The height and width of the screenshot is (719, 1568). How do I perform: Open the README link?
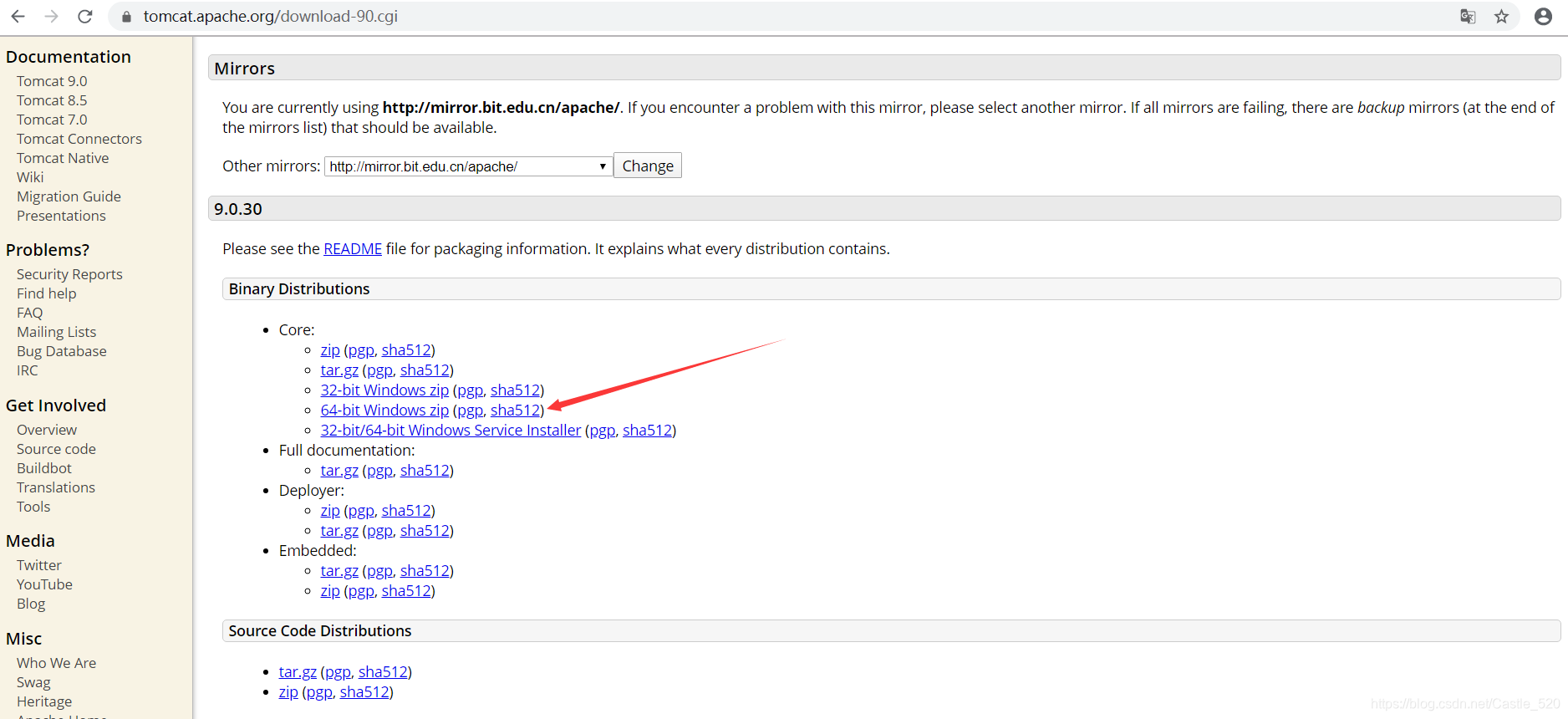click(x=353, y=248)
